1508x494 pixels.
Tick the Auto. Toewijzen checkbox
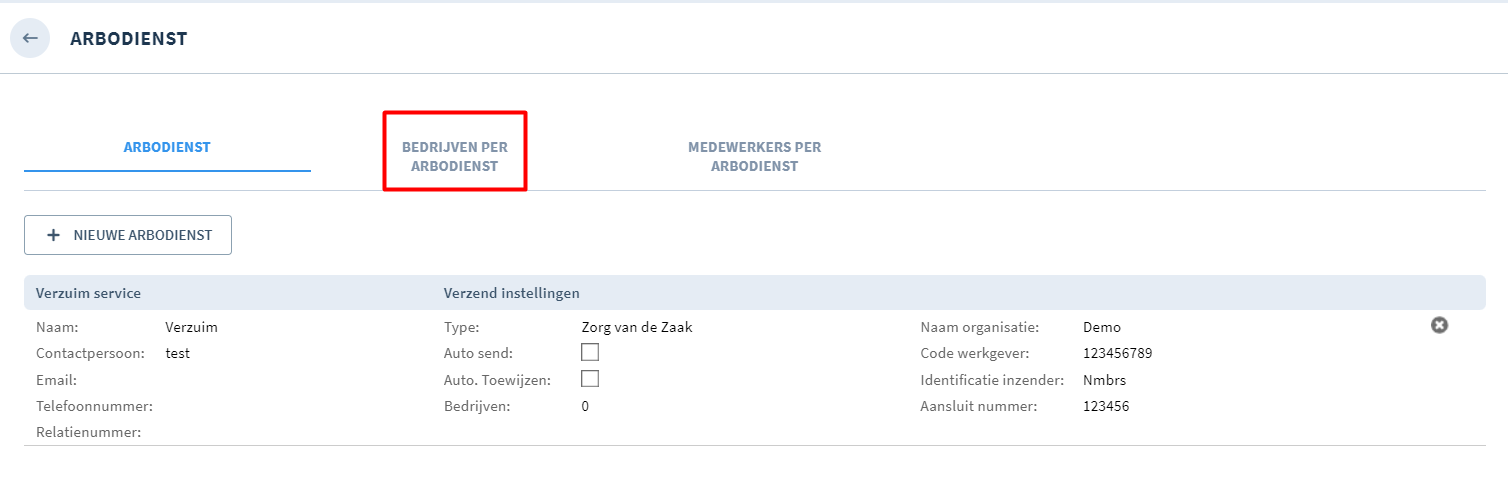pos(590,379)
